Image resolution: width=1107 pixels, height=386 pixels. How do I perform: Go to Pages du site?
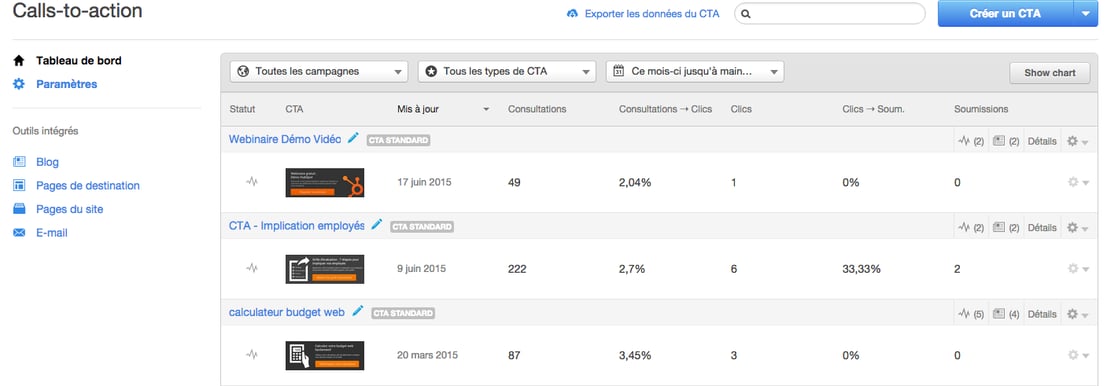pos(70,209)
